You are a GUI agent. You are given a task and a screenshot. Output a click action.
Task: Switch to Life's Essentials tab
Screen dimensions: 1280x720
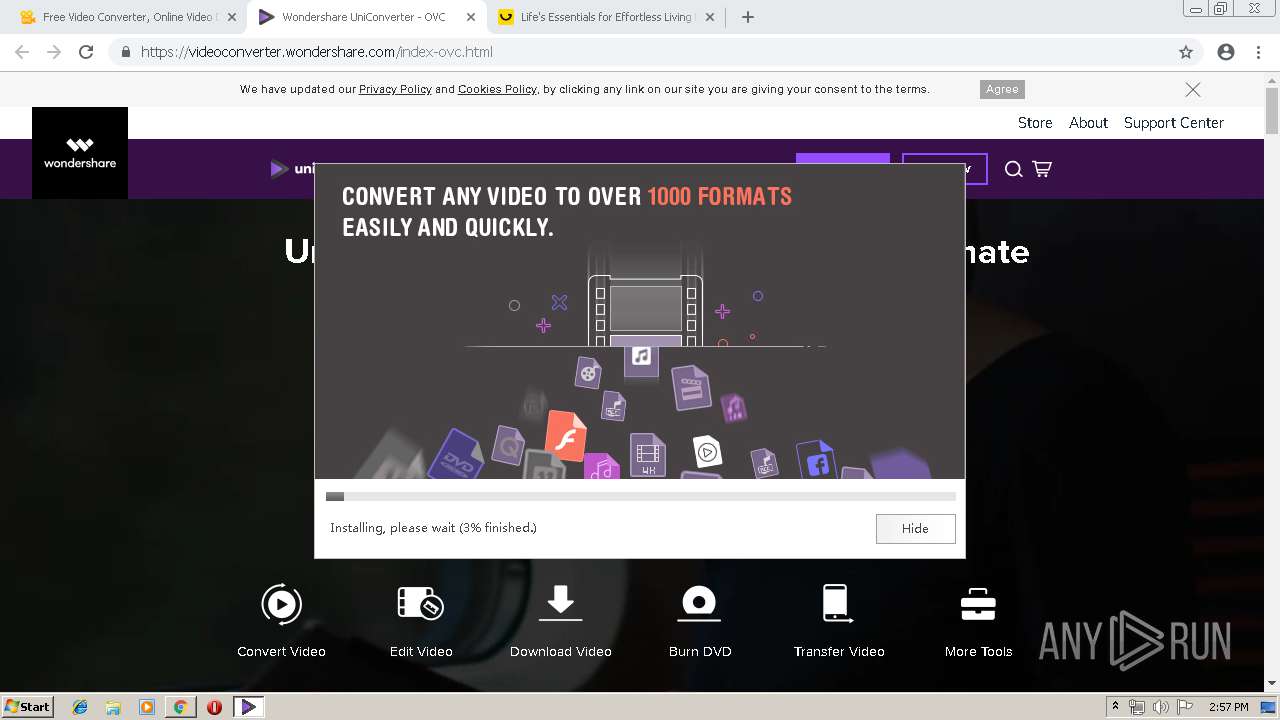[607, 17]
